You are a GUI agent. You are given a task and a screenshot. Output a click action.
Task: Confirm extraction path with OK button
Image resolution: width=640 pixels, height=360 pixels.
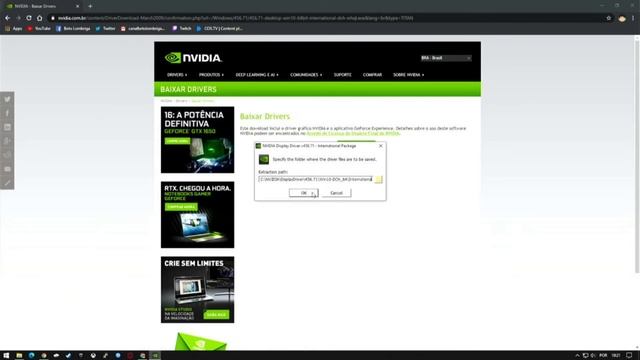pyautogui.click(x=303, y=193)
